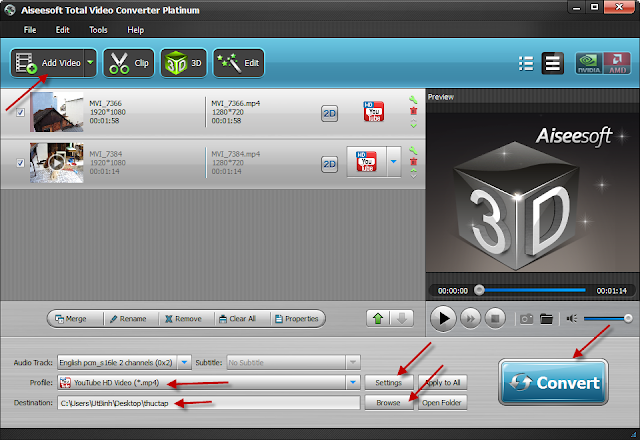
Task: Open profile Settings button
Action: click(389, 382)
